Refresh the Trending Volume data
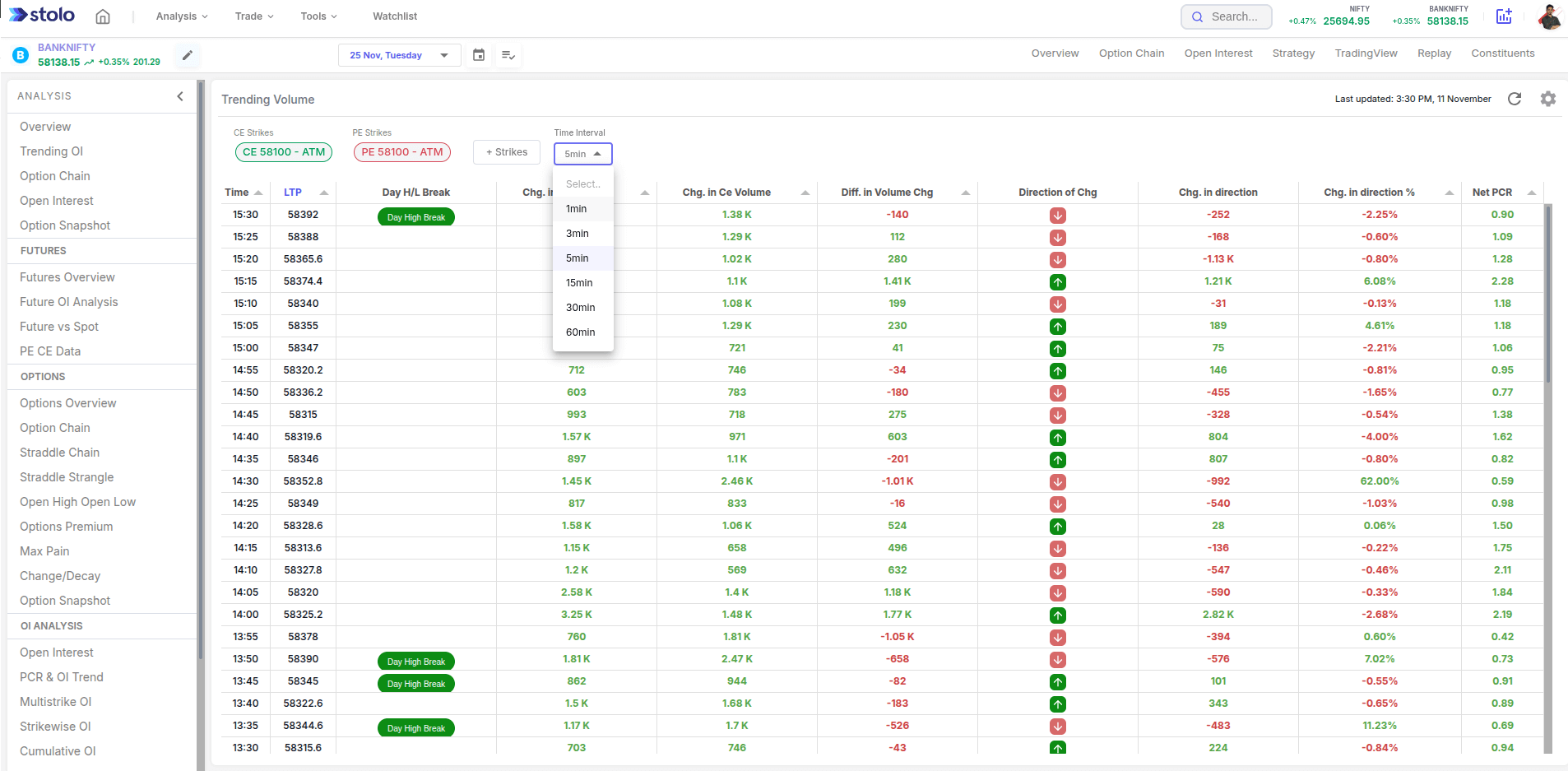The image size is (1568, 771). click(1515, 99)
